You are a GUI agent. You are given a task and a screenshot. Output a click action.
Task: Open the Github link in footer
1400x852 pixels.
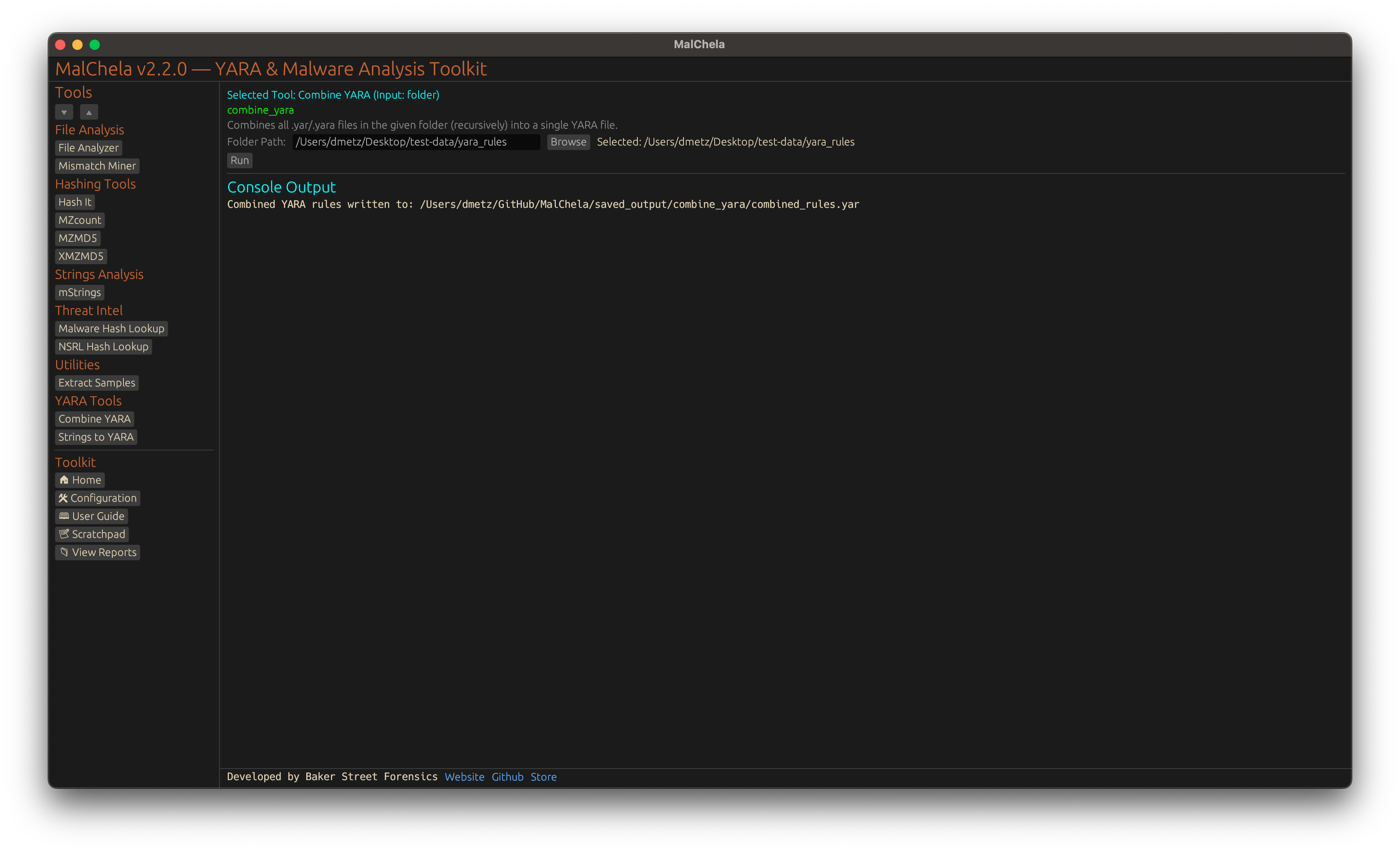[507, 777]
